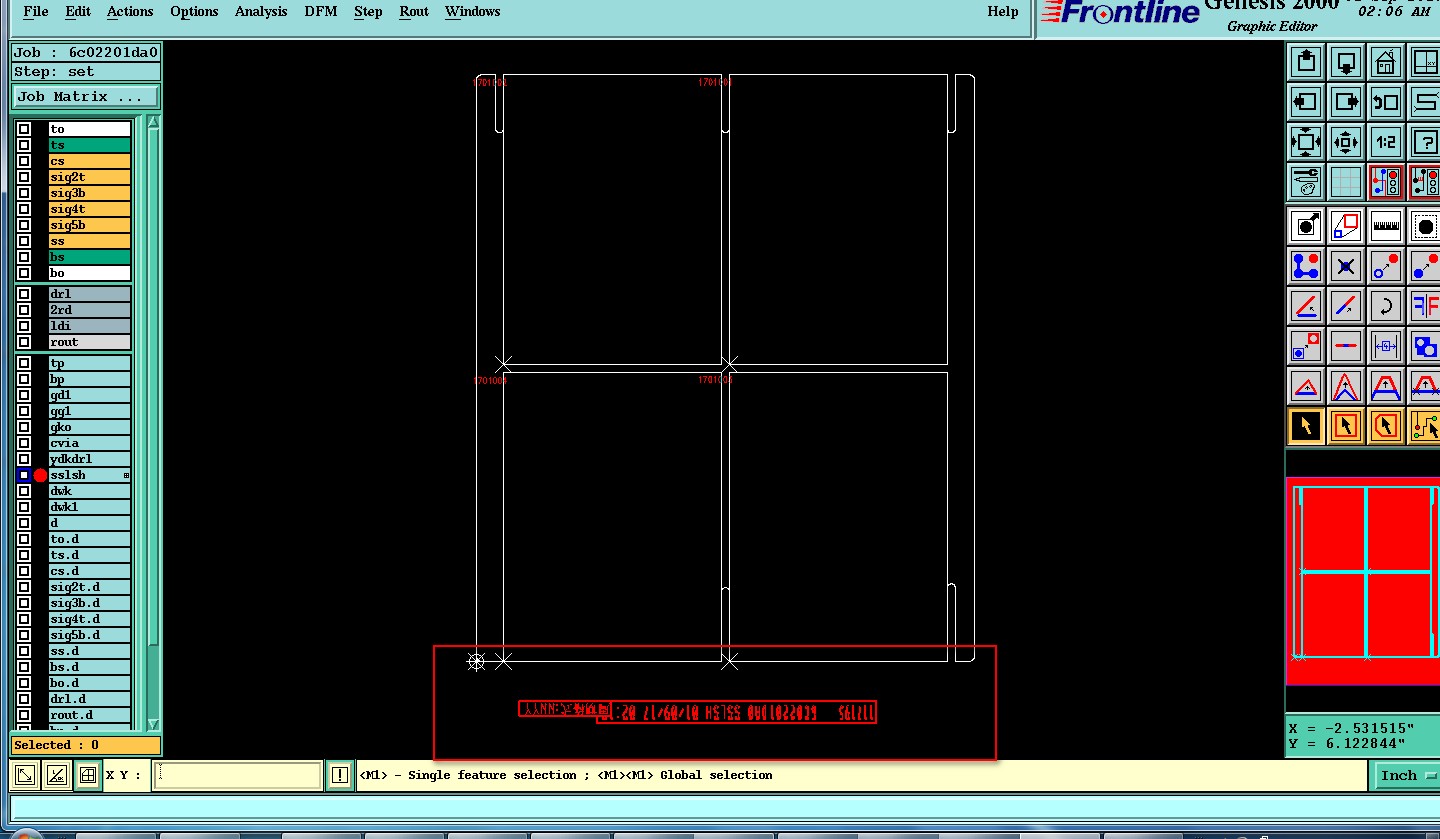Screen dimensions: 1440x839
Task: Click the exclamation mark button
Action: 340,774
